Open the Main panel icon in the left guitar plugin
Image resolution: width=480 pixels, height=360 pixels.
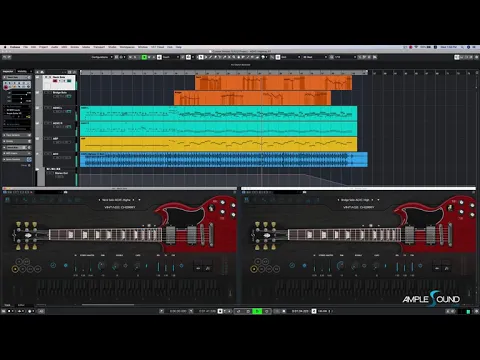[7, 200]
